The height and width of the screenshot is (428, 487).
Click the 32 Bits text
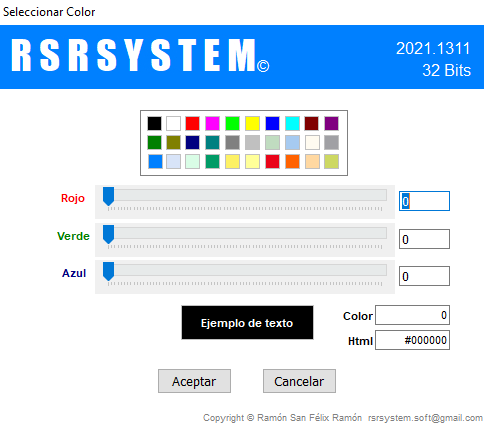coord(447,70)
